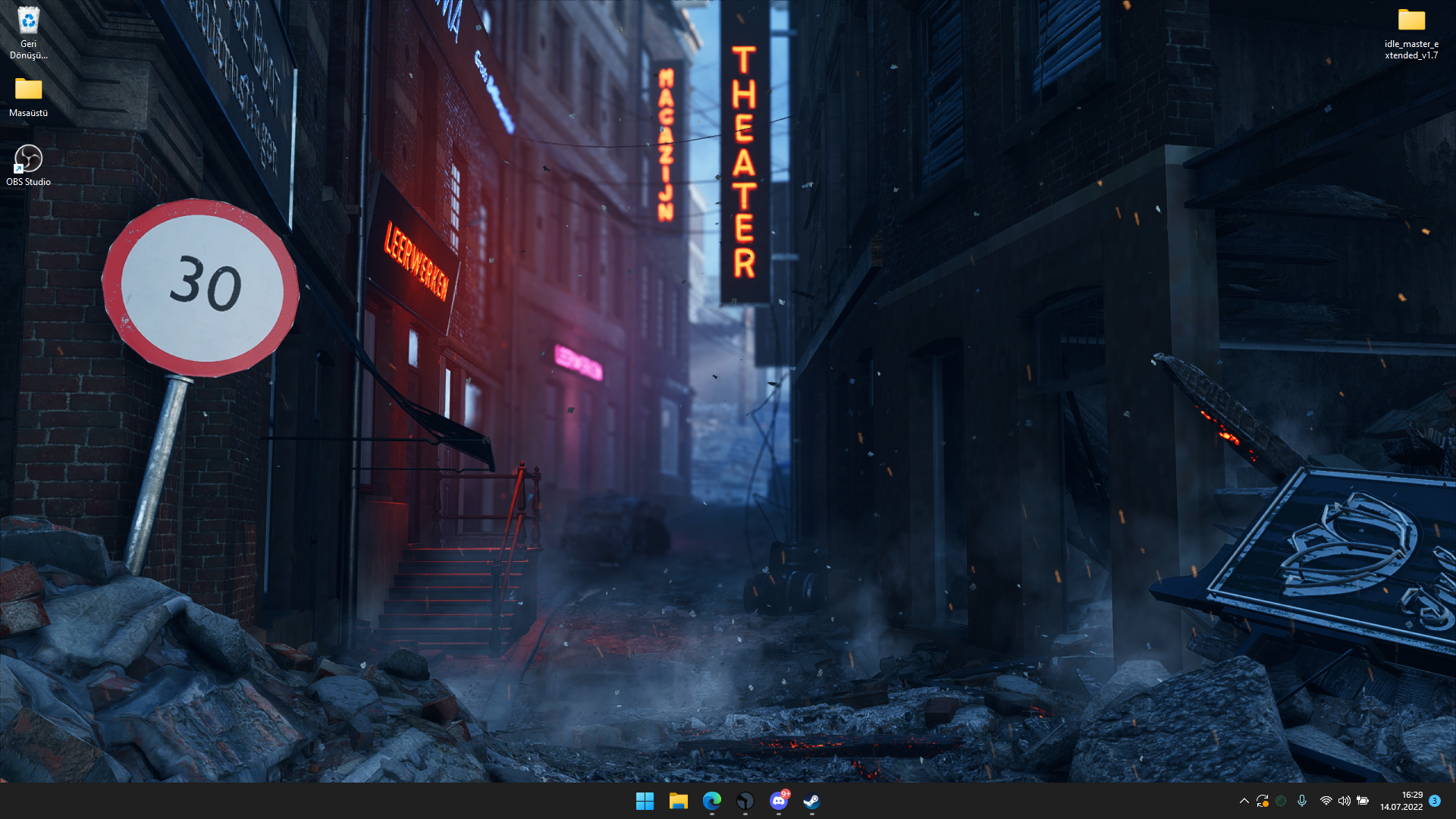Open Steam from the taskbar

(x=811, y=801)
